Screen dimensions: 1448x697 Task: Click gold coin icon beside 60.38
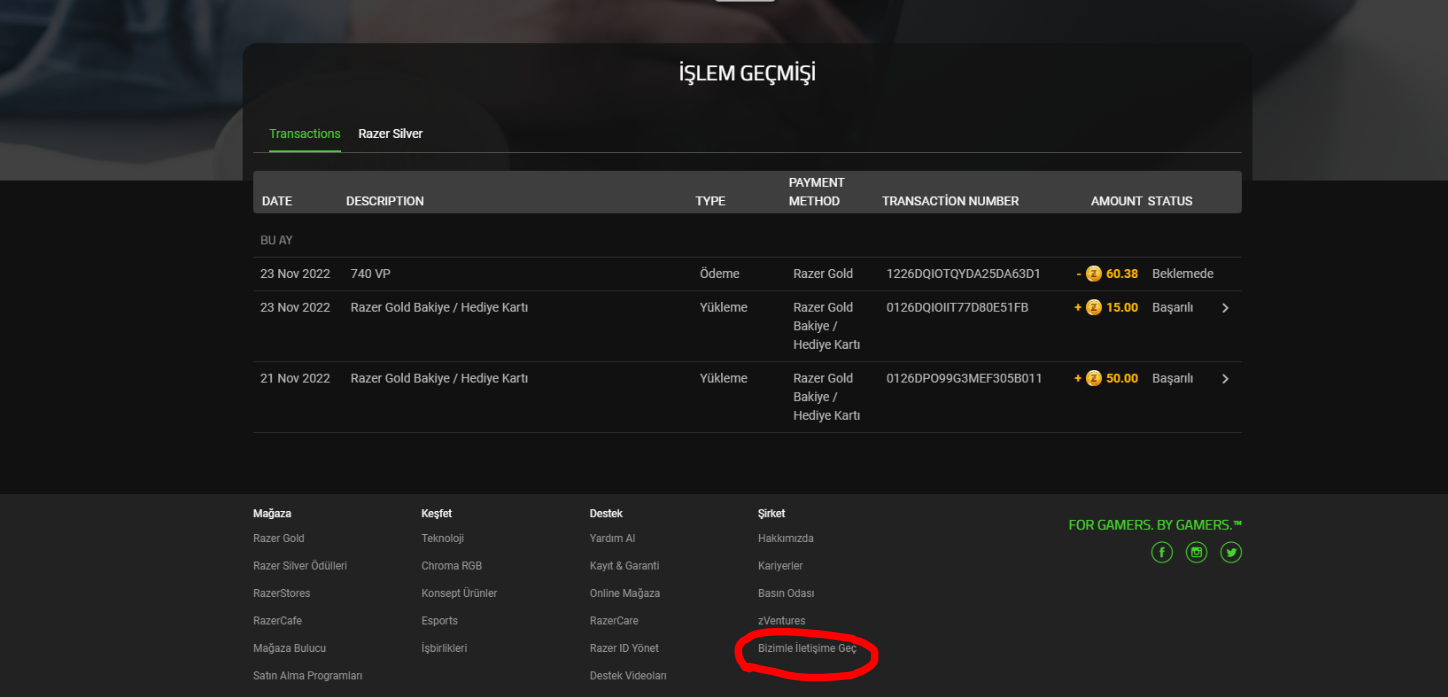pos(1094,274)
